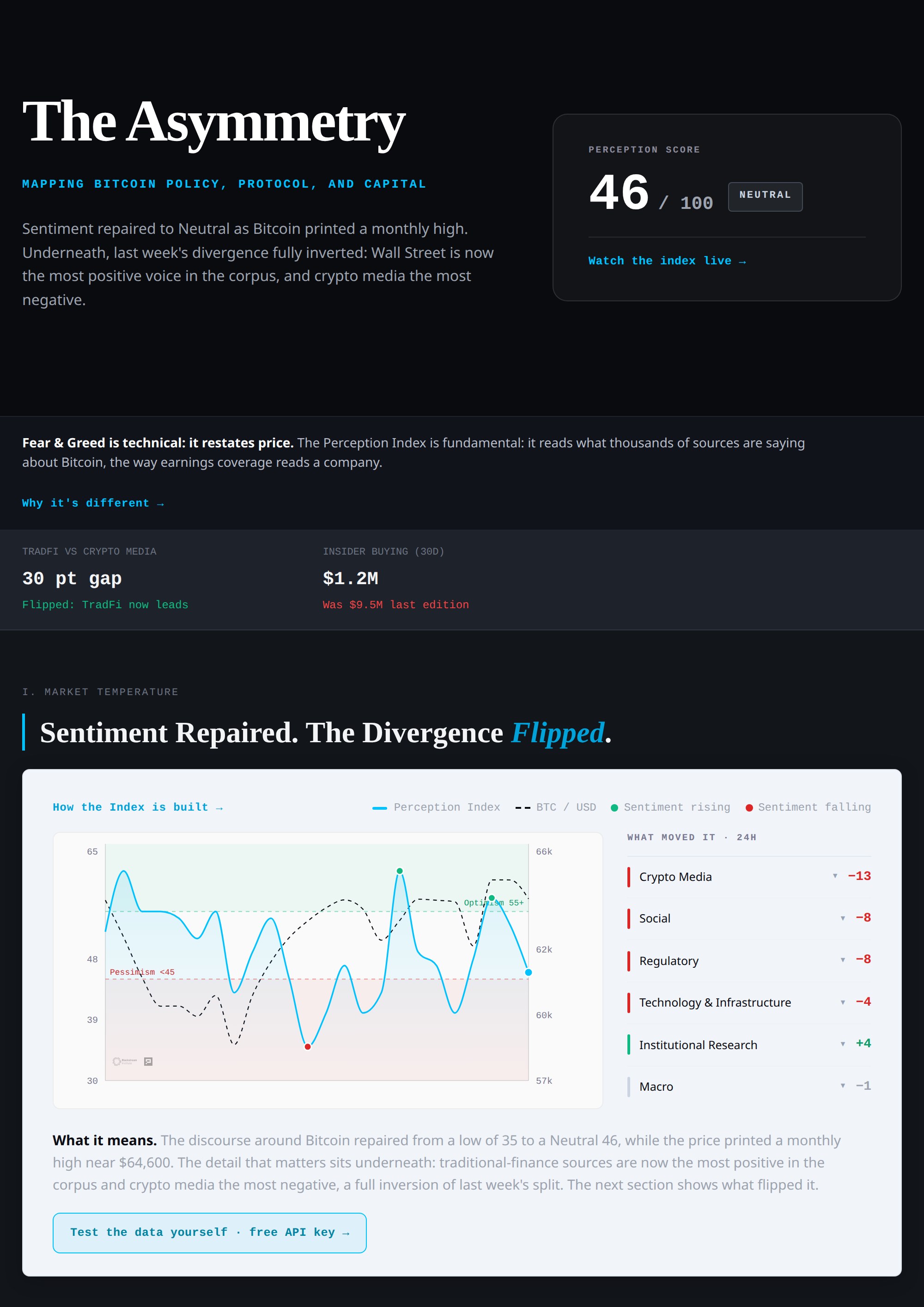Image resolution: width=924 pixels, height=1307 pixels.
Task: Click the 'Perception Index' legend label
Action: [x=447, y=807]
